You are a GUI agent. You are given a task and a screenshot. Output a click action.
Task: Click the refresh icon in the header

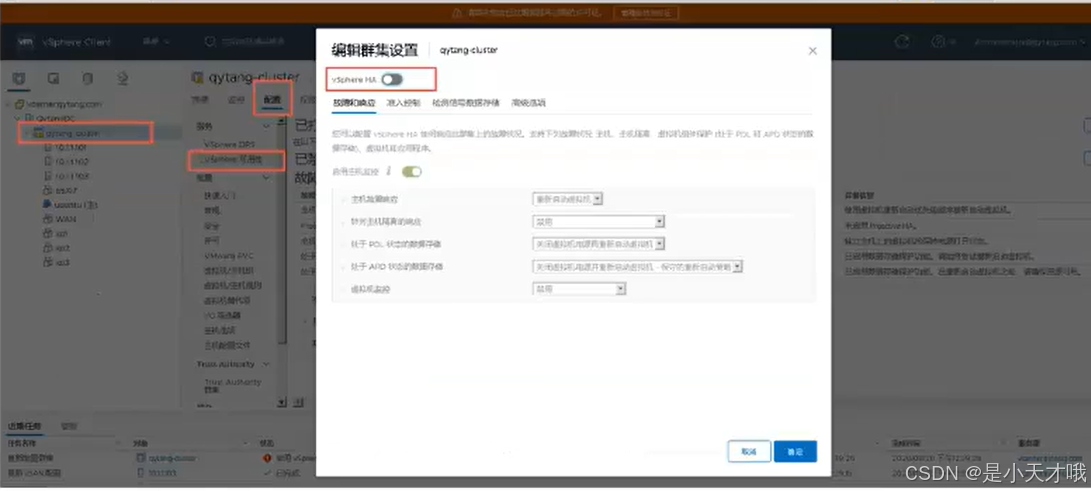[902, 42]
